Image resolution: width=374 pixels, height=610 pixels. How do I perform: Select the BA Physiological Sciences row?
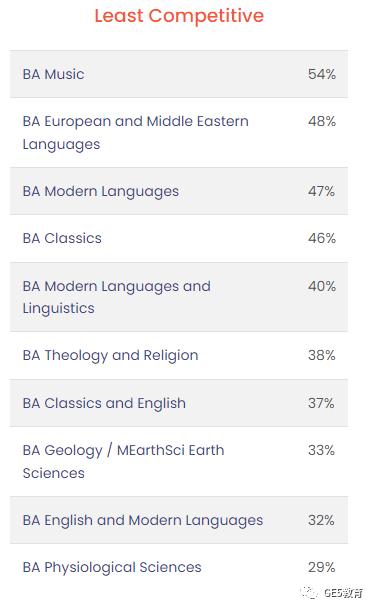tap(179, 567)
